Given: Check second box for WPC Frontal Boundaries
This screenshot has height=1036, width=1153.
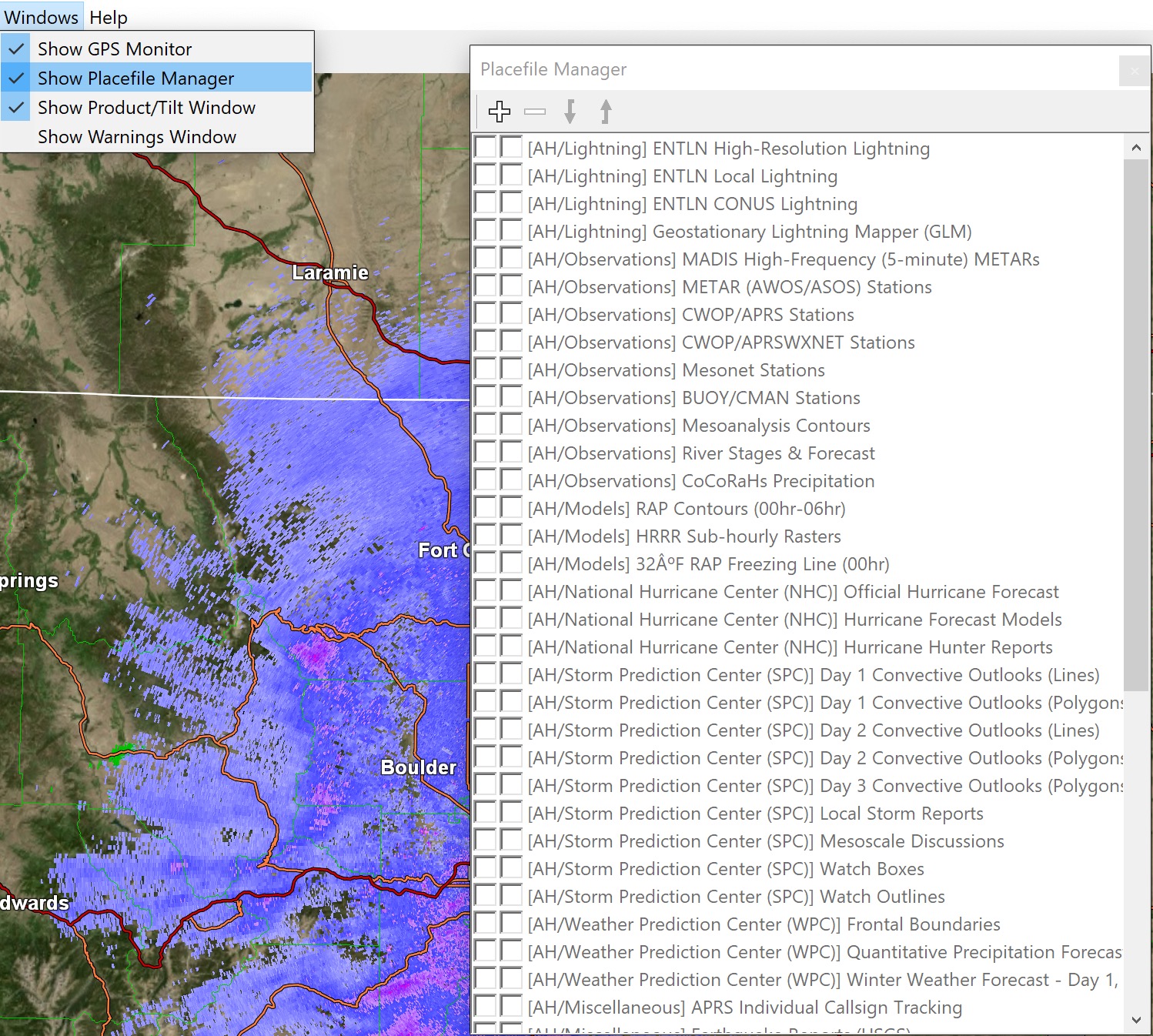Looking at the screenshot, I should click(511, 924).
